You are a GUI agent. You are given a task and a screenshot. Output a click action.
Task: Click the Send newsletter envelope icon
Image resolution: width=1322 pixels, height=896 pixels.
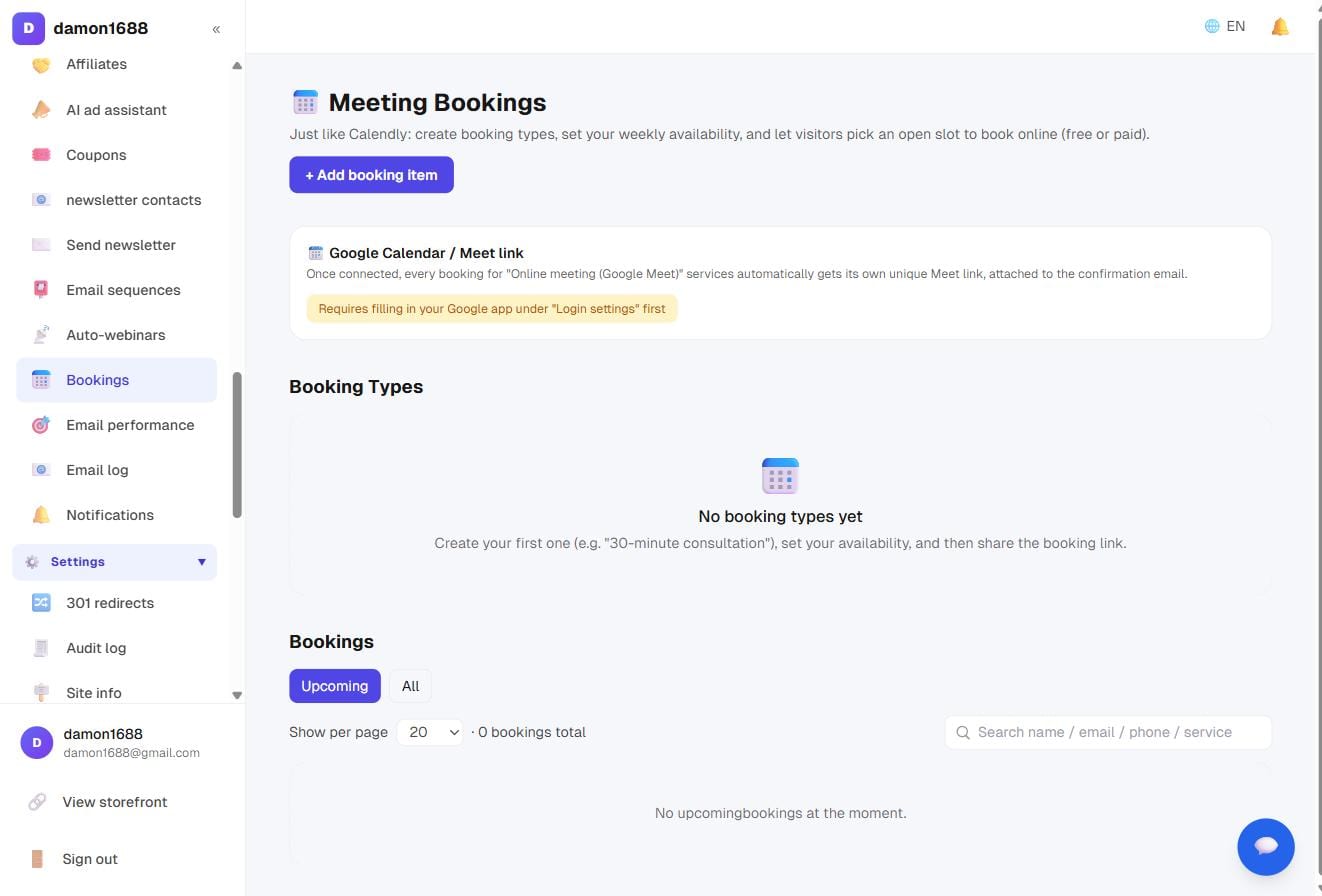click(x=41, y=245)
